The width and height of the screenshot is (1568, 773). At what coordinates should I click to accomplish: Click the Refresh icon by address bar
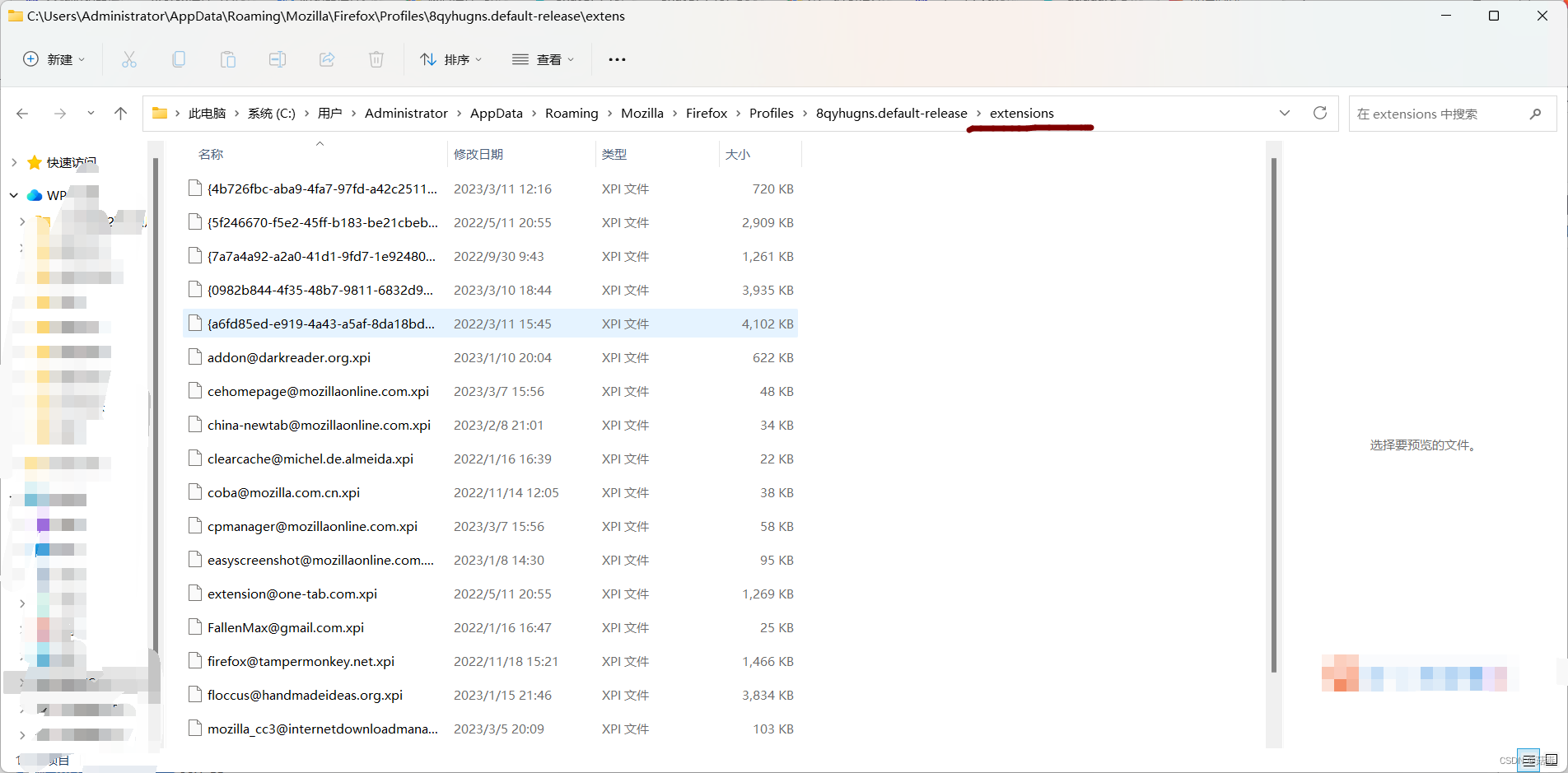[x=1320, y=114]
